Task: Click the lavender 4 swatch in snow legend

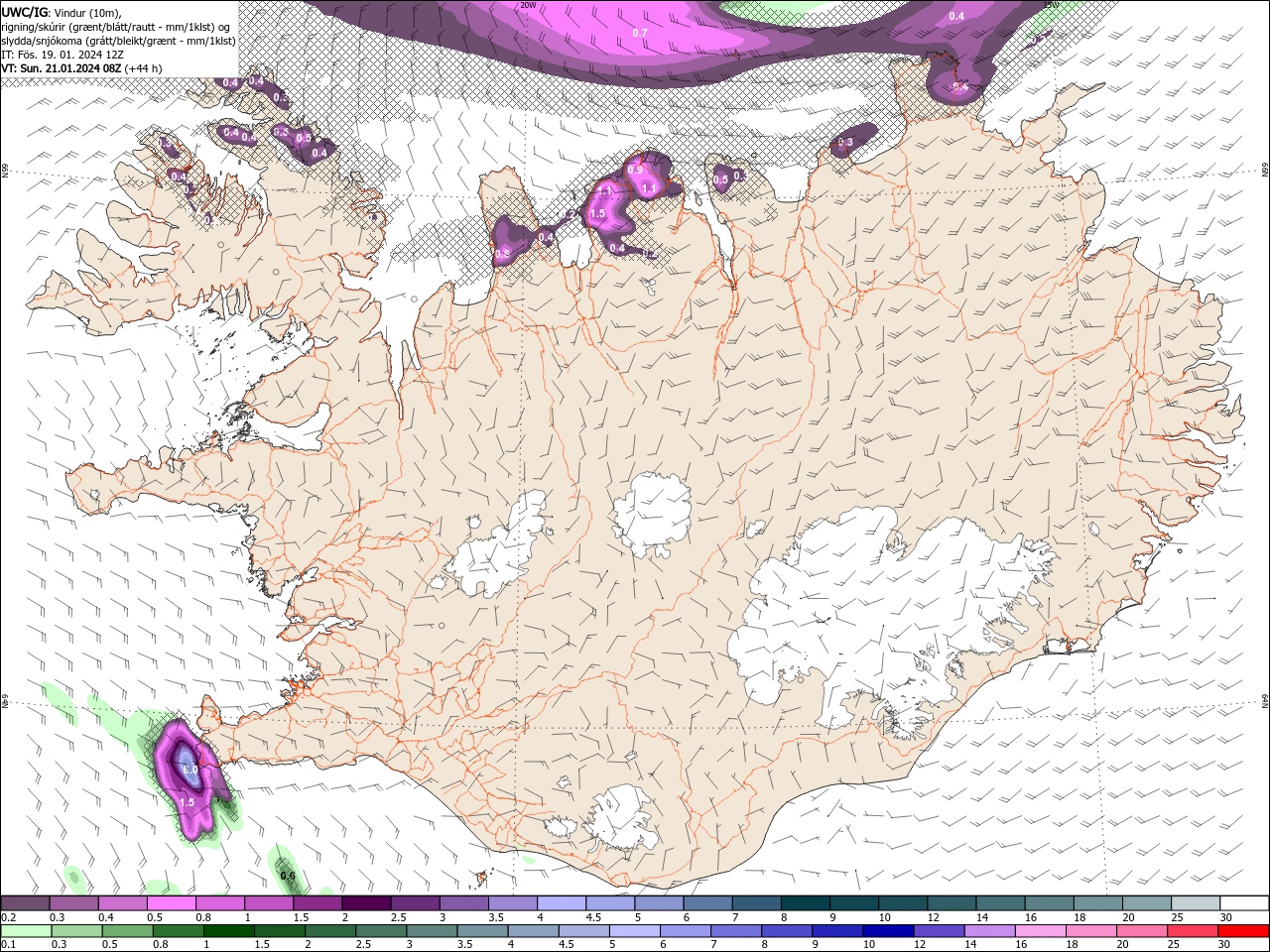Action: [x=561, y=902]
